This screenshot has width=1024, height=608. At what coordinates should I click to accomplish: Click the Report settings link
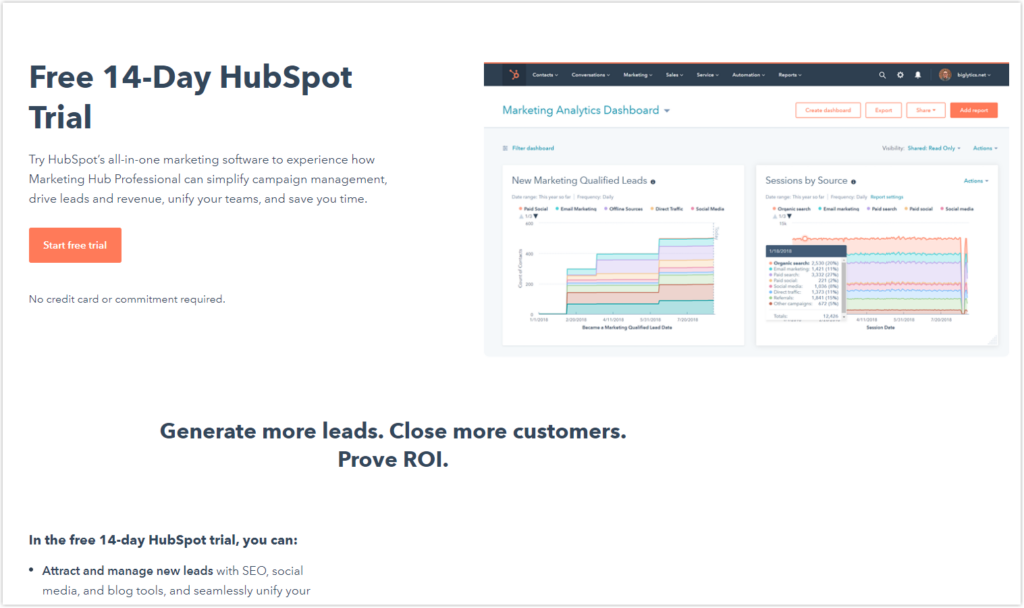pyautogui.click(x=886, y=197)
